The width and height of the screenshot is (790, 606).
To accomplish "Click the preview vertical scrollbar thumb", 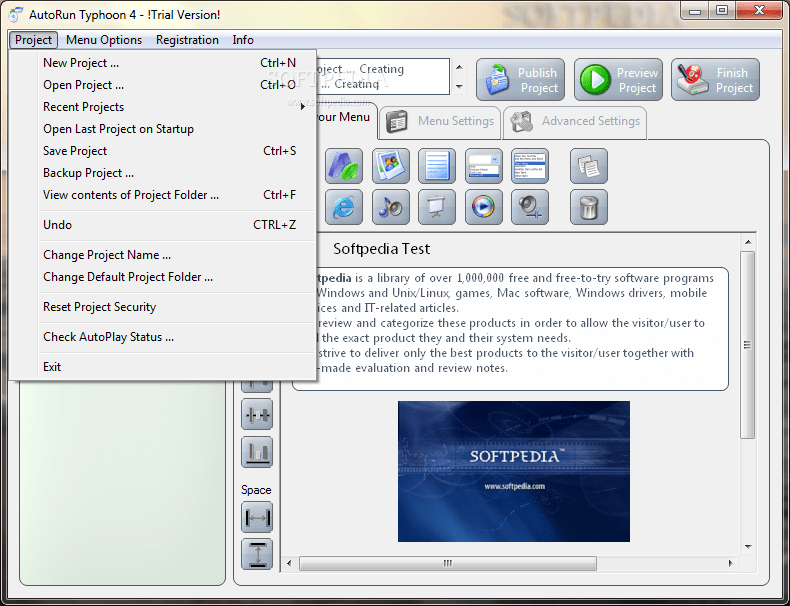I will (748, 345).
